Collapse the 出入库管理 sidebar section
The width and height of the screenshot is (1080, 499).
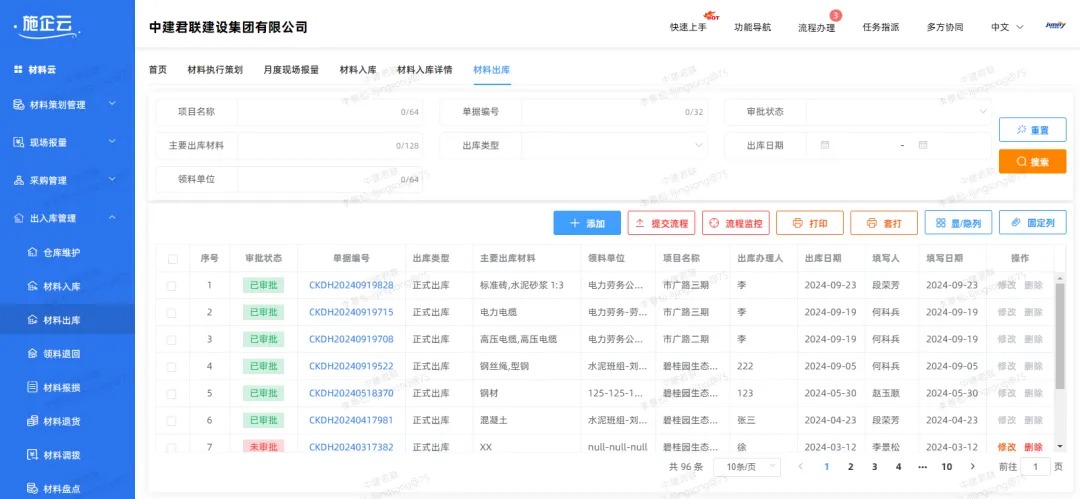coord(112,218)
